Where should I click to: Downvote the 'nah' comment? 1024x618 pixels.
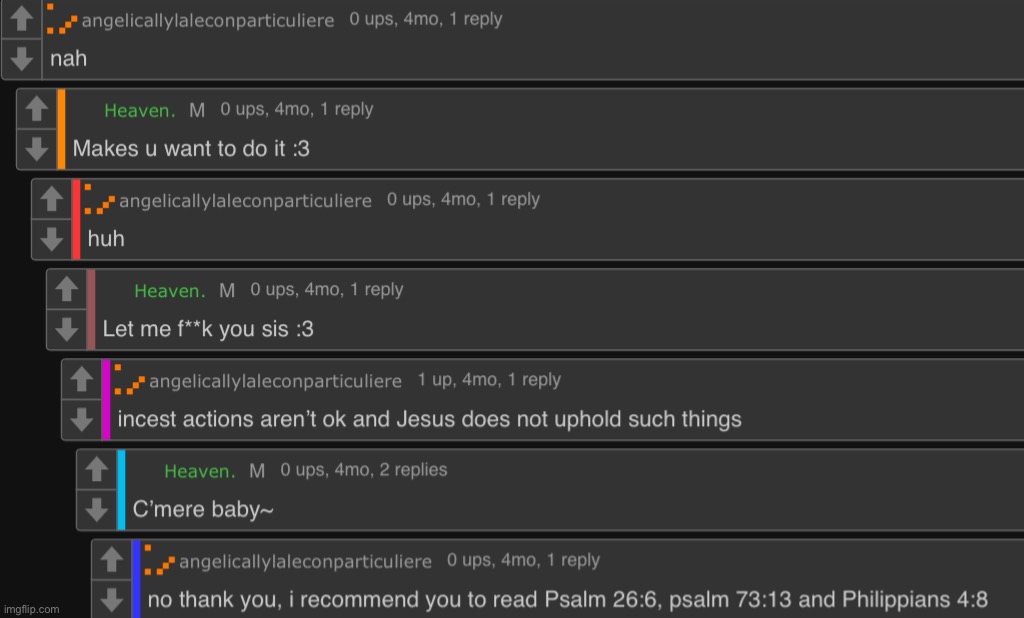(22, 58)
